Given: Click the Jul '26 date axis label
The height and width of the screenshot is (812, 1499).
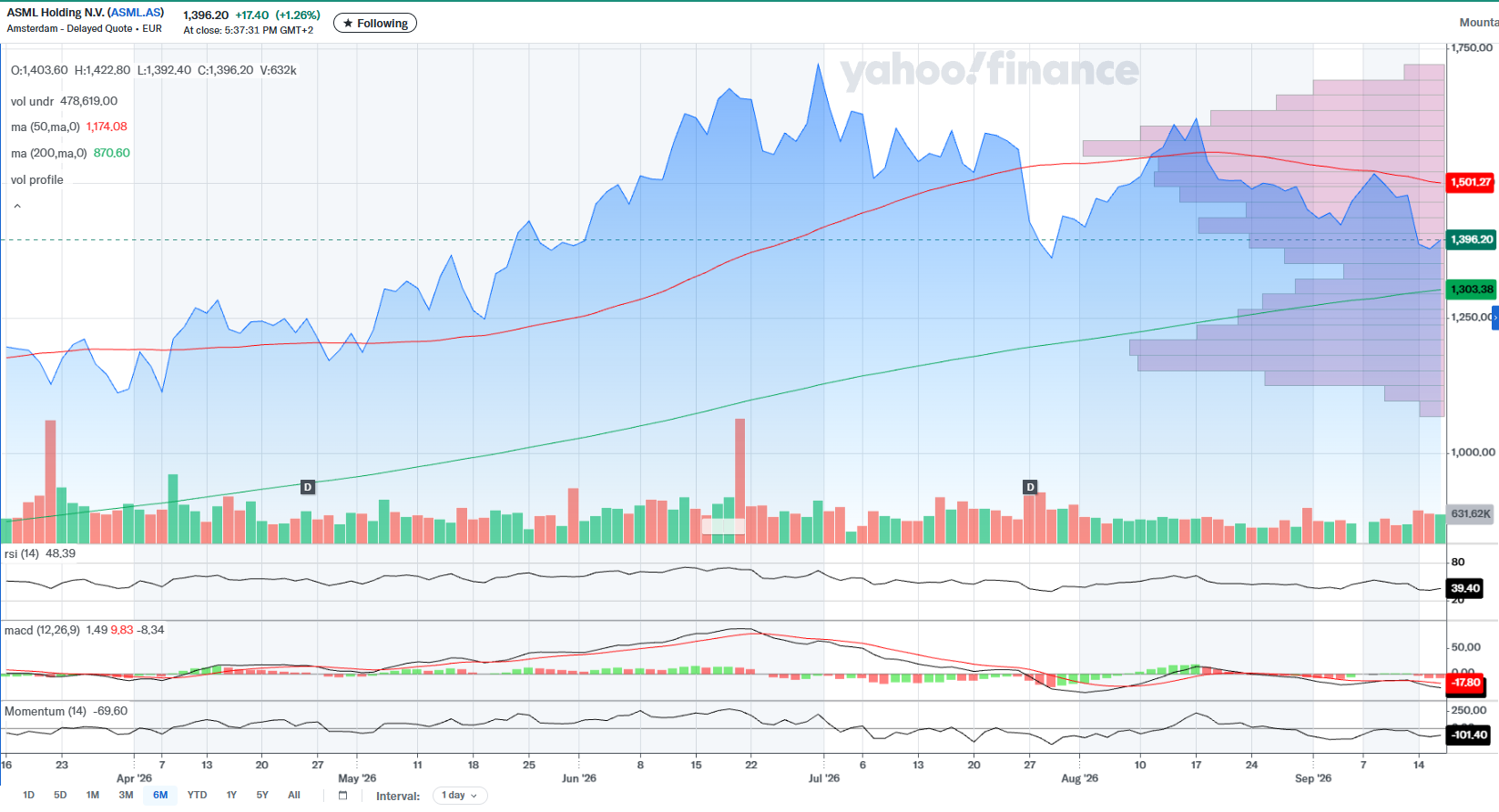Looking at the screenshot, I should coord(824,778).
